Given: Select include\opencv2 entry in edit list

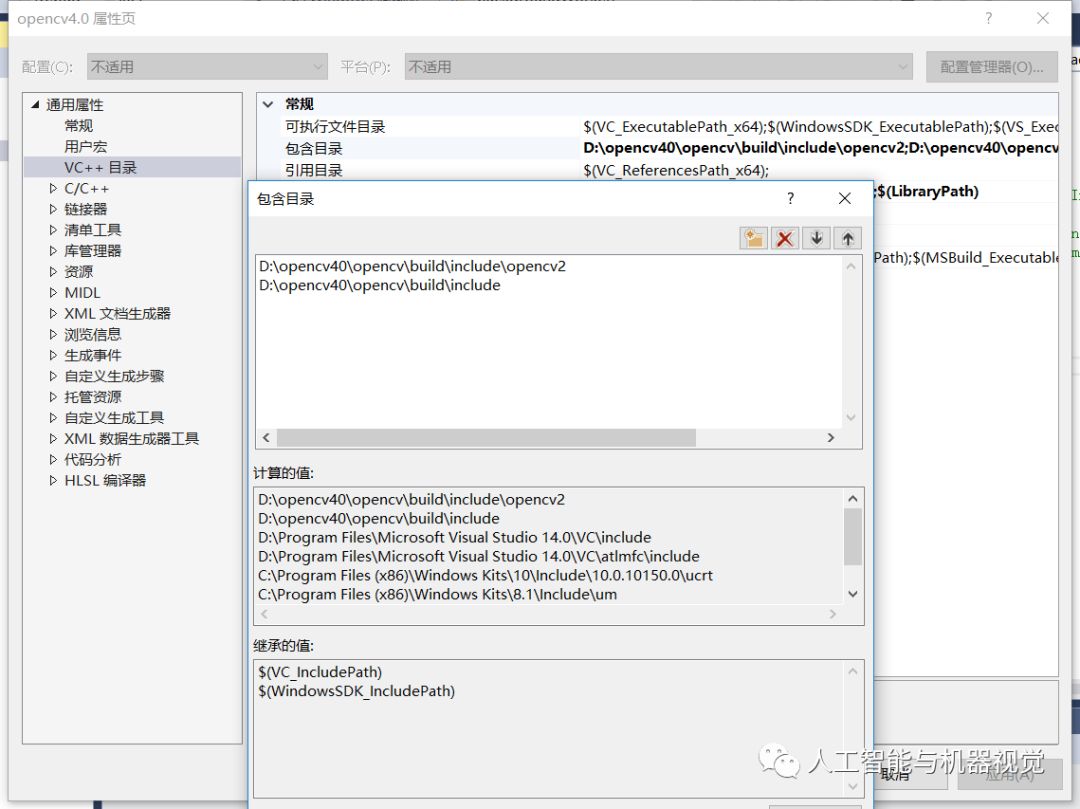Looking at the screenshot, I should (413, 266).
